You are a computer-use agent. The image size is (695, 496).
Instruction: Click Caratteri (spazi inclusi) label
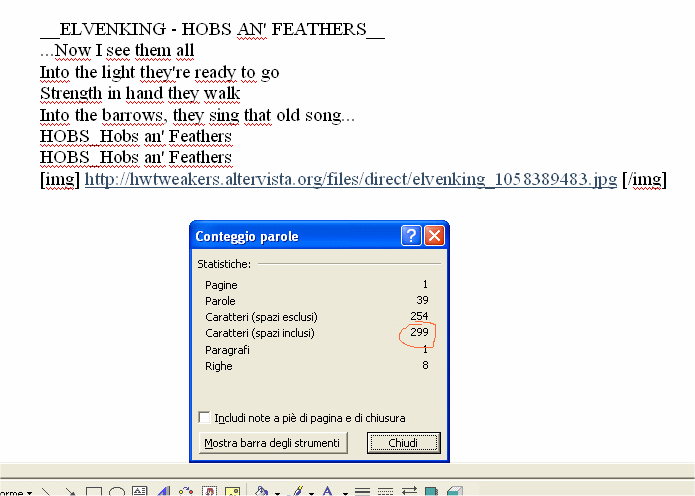click(260, 333)
